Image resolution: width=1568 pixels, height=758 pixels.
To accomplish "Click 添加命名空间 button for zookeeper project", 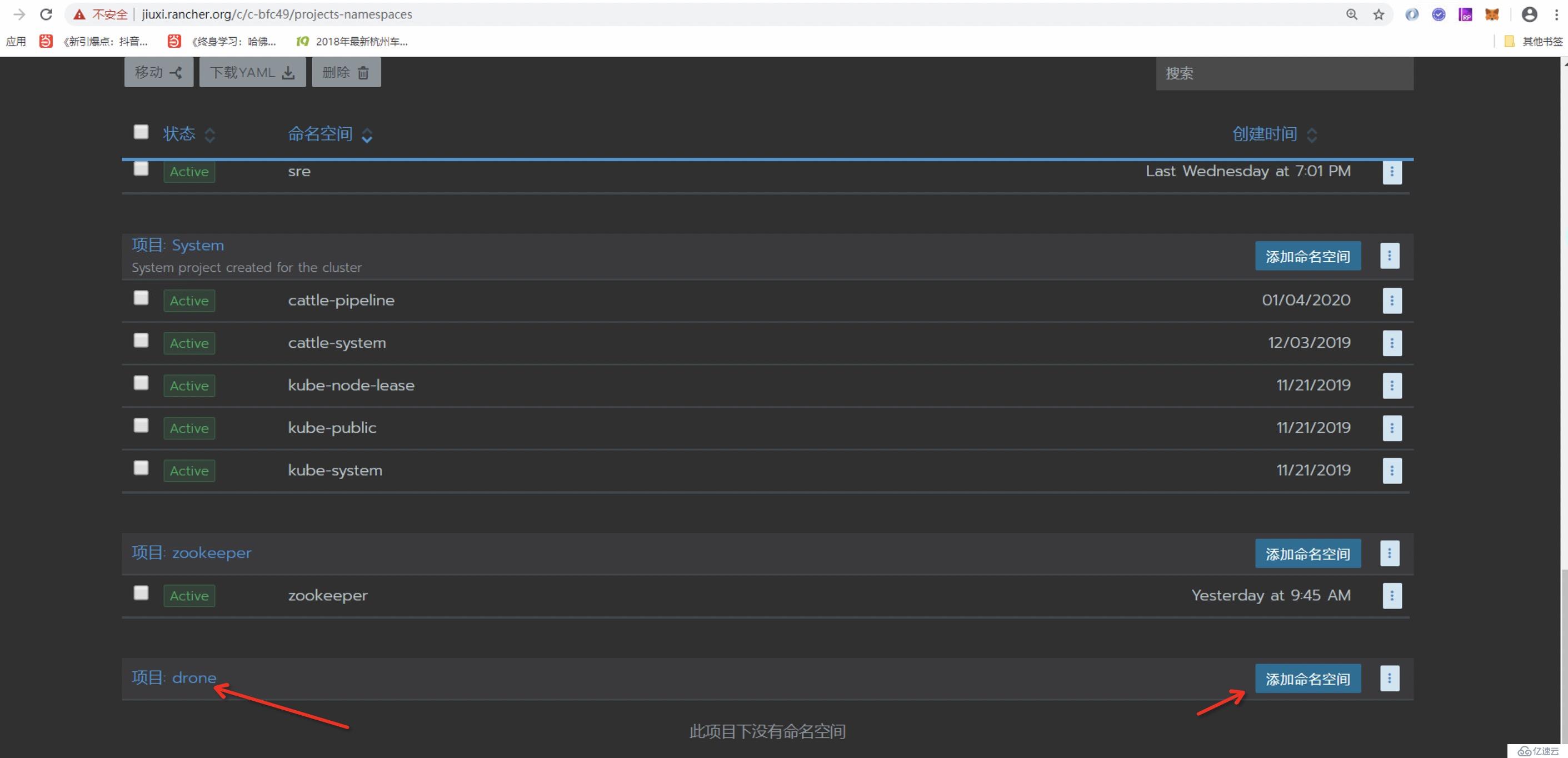I will [1308, 553].
